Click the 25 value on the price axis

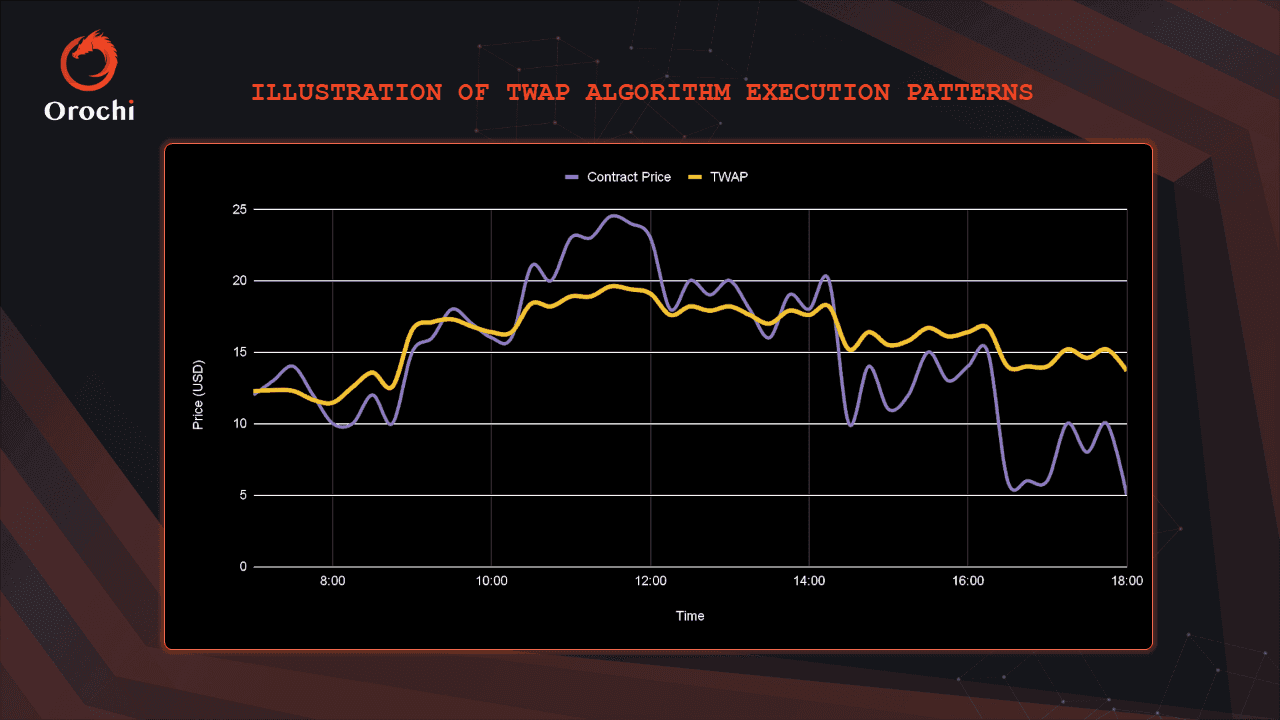pos(239,210)
